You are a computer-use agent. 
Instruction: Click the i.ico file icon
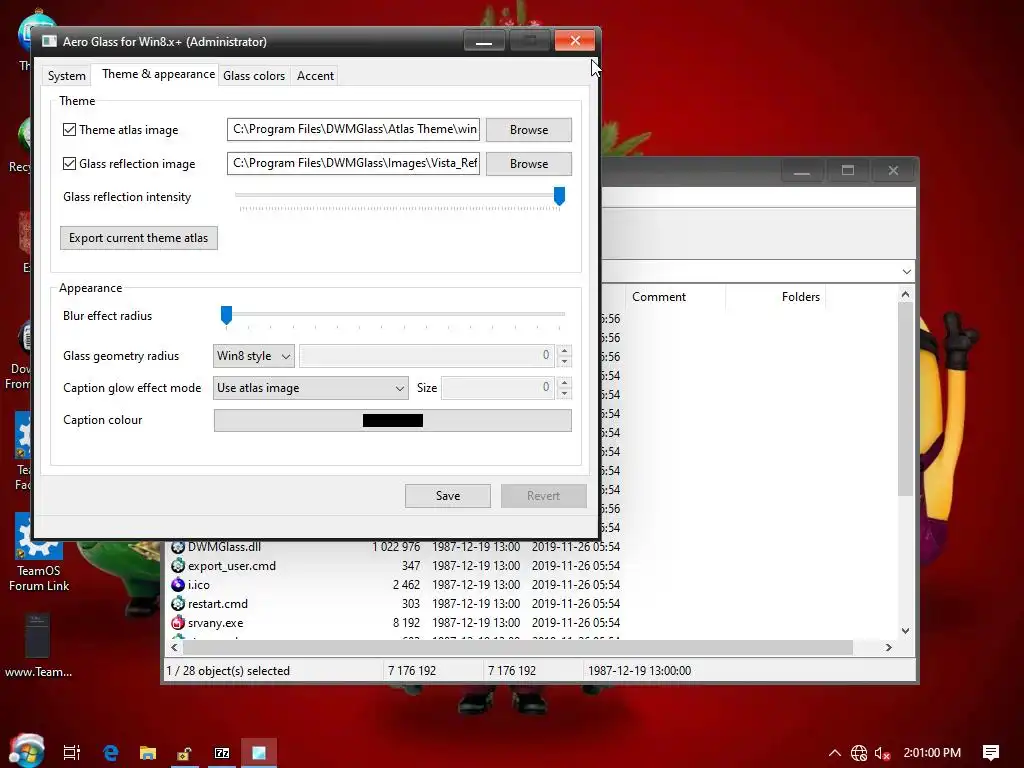[x=178, y=584]
